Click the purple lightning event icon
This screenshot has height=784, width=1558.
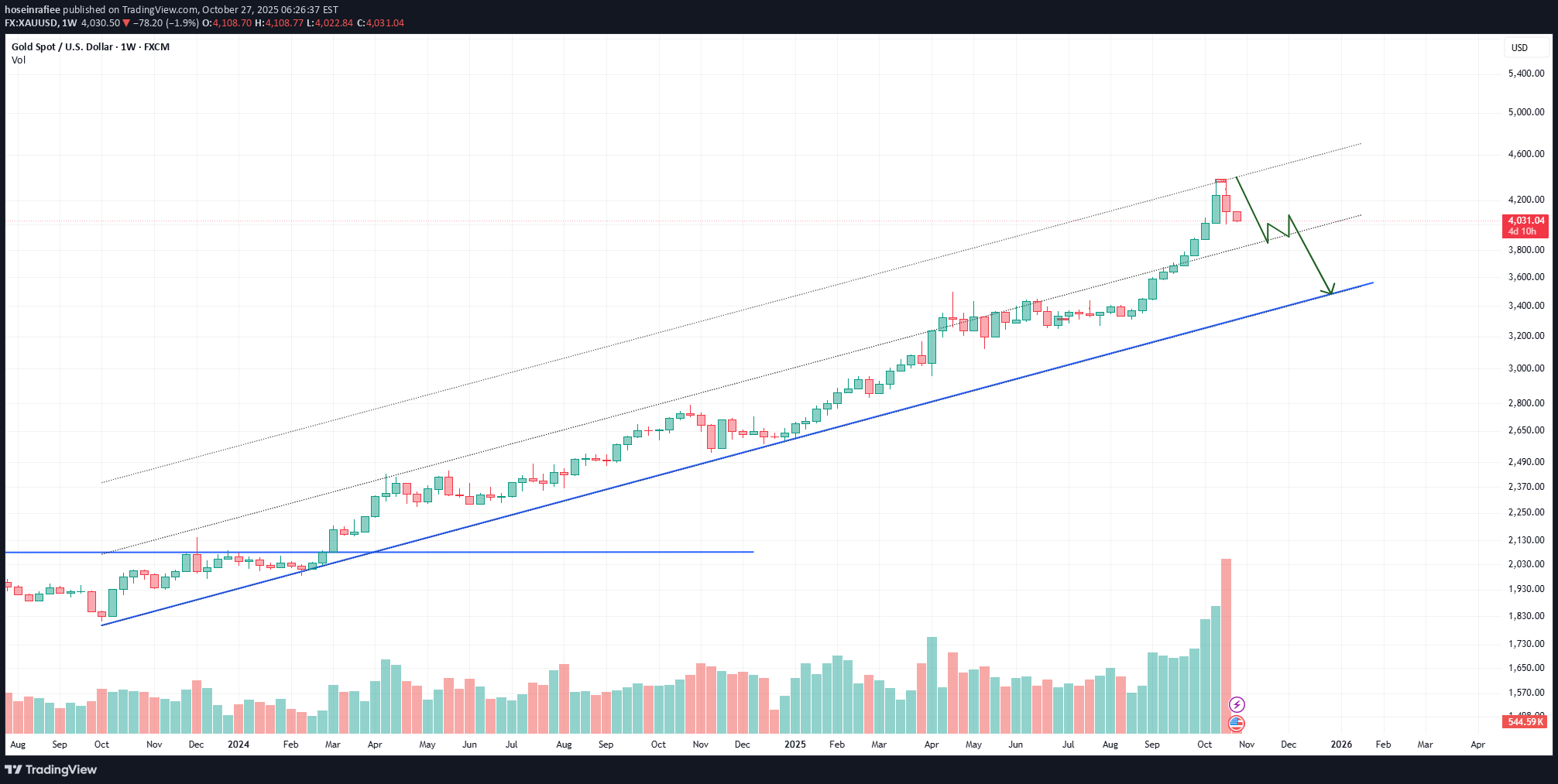(x=1237, y=704)
